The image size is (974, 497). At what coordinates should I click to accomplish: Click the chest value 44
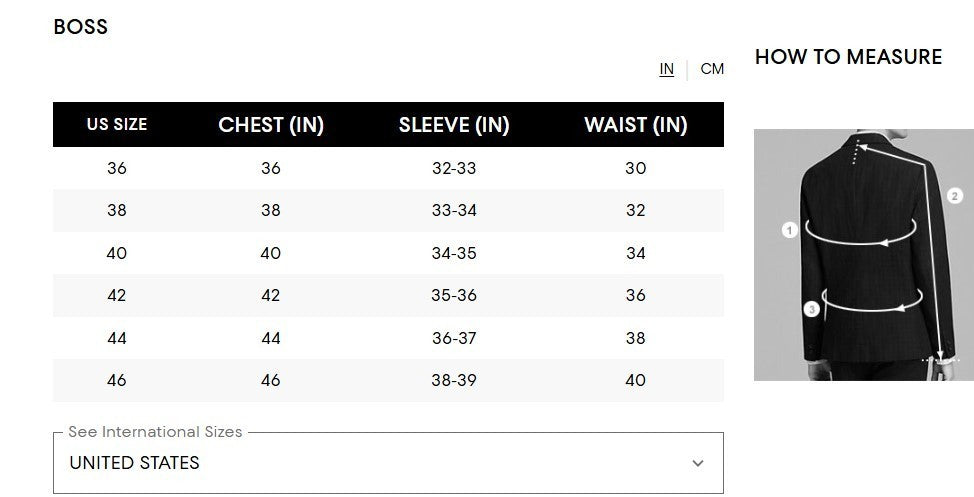pyautogui.click(x=271, y=338)
